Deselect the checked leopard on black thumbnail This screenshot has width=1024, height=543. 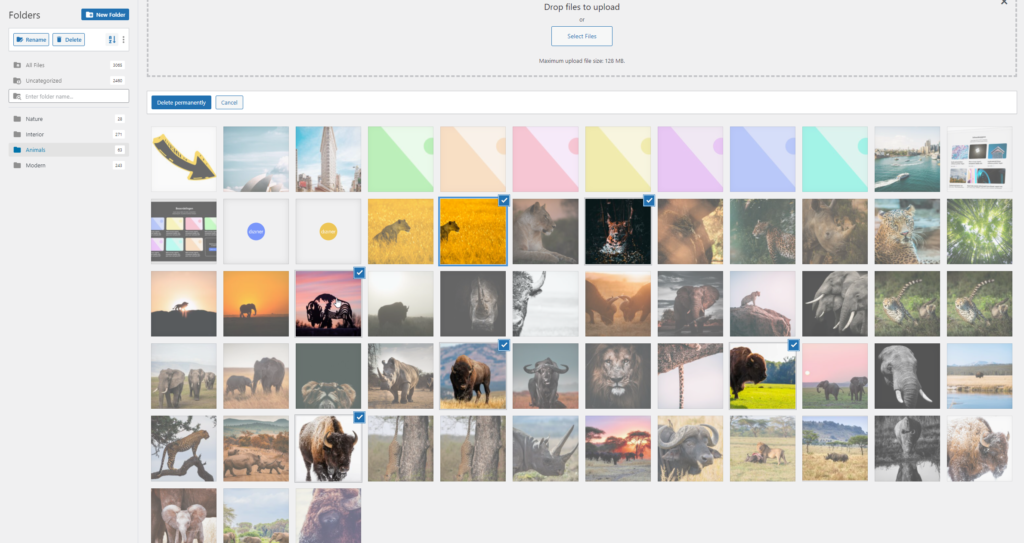617,231
